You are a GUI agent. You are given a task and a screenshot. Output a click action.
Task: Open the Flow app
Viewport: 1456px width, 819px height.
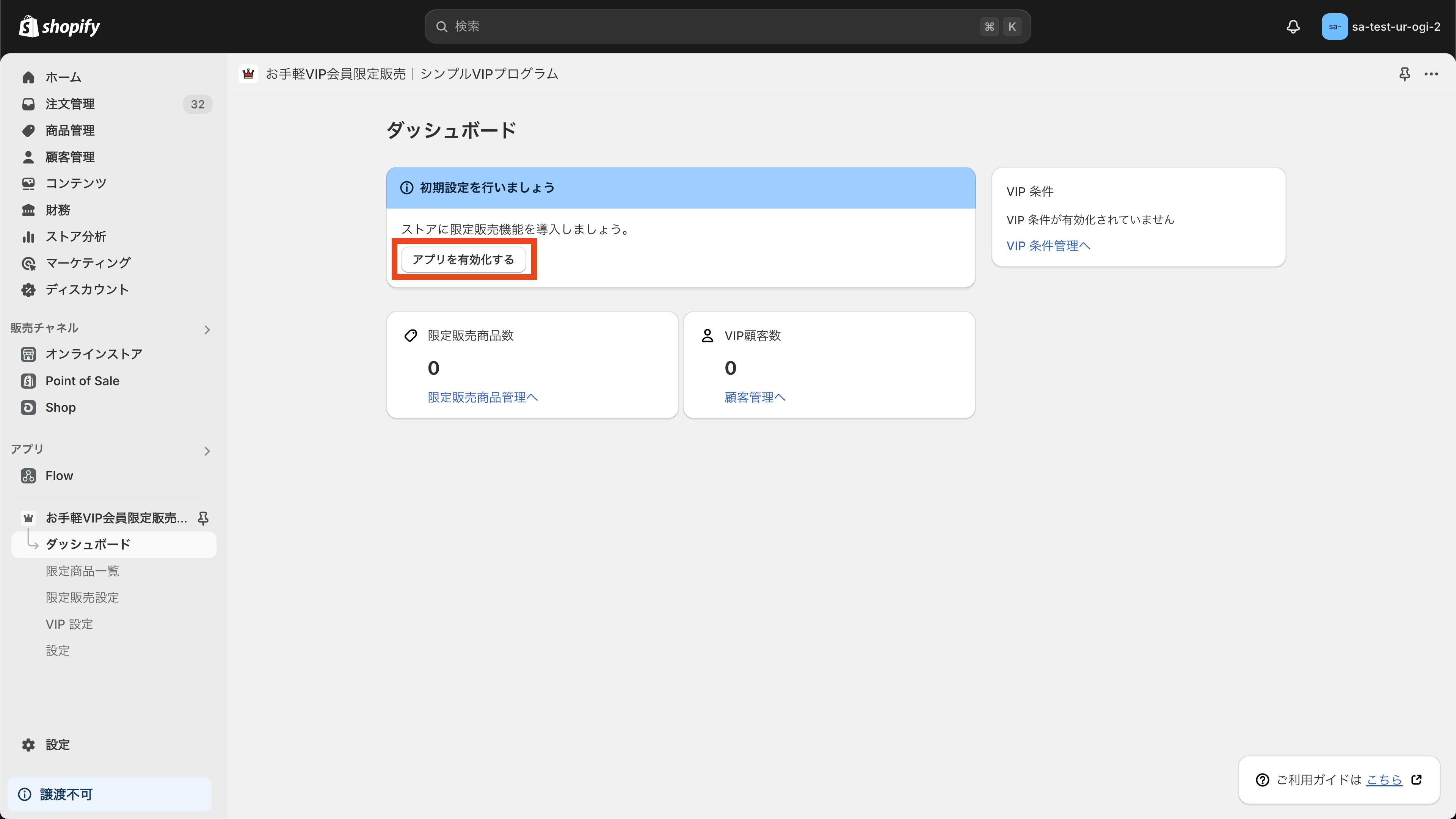[x=59, y=475]
